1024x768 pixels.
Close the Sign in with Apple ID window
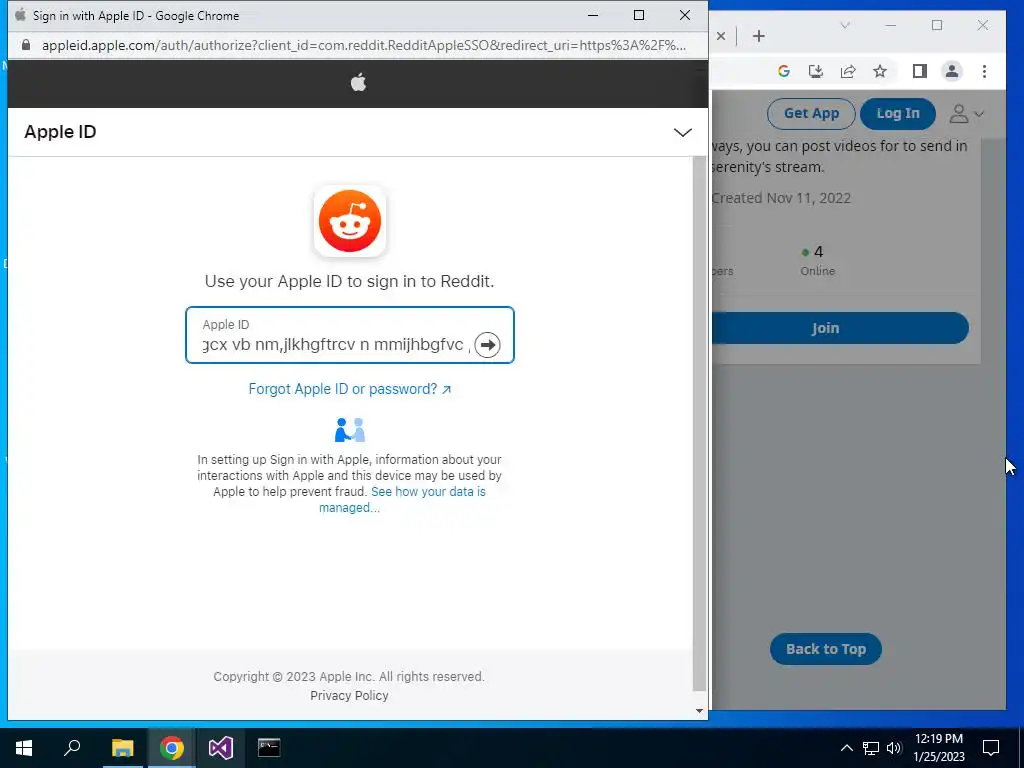[x=684, y=15]
